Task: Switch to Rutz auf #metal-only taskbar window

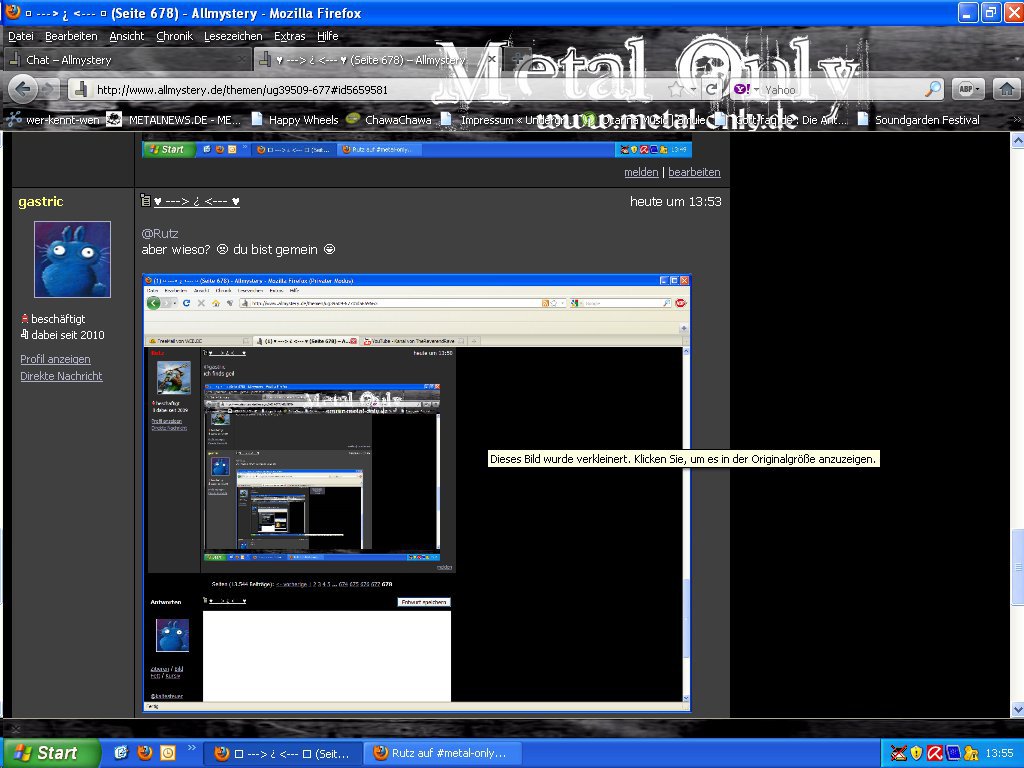Action: point(441,753)
